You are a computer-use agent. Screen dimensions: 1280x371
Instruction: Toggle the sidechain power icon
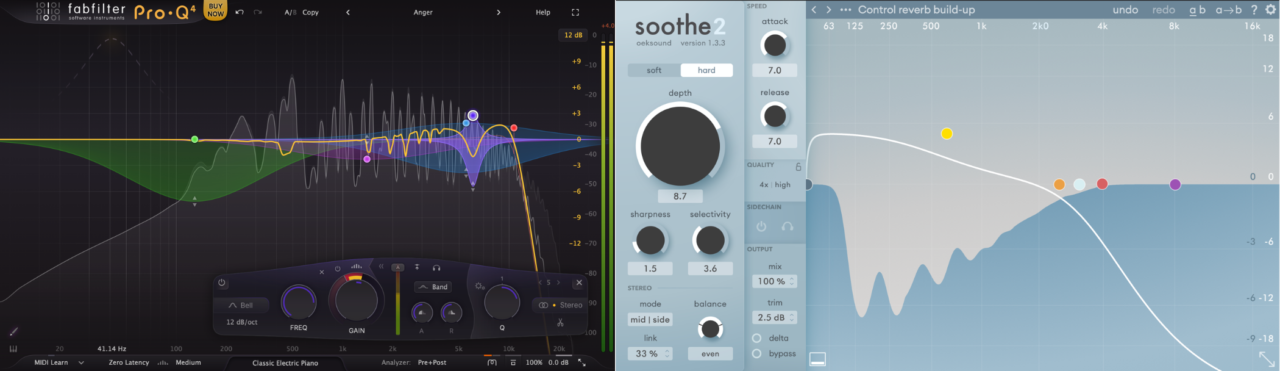pos(761,226)
